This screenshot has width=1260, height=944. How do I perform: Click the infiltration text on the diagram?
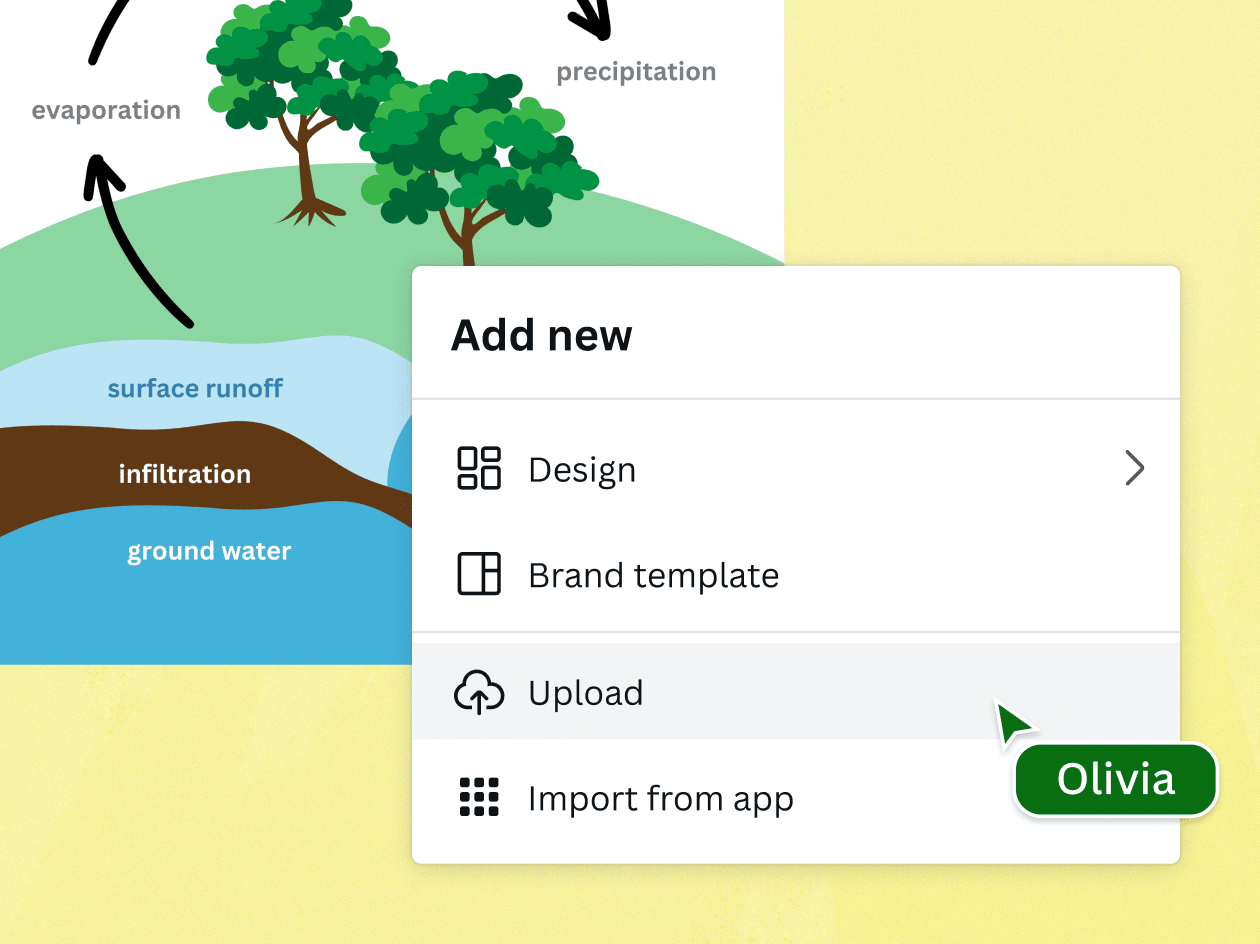coord(185,474)
